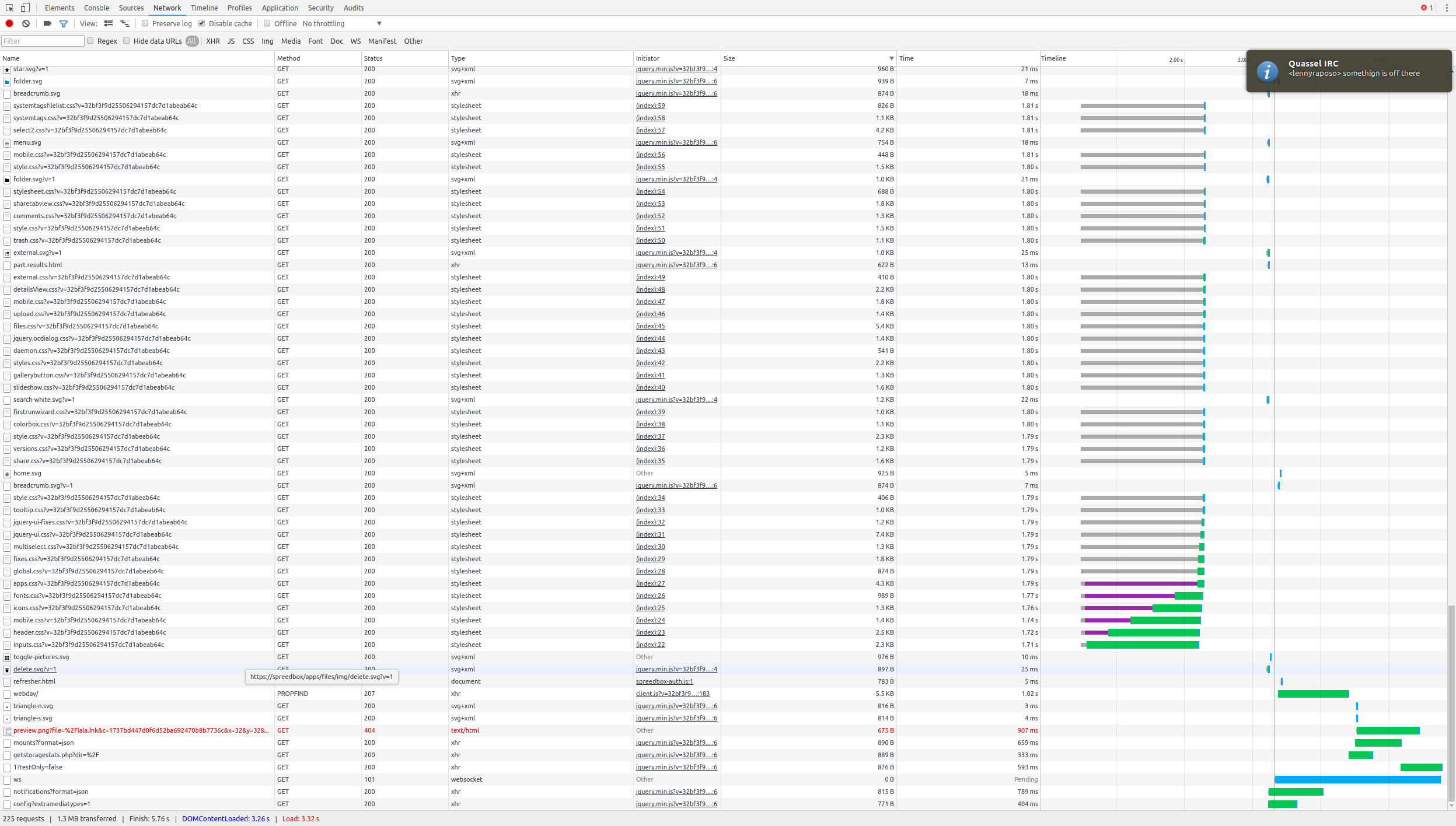This screenshot has height=826, width=1456.
Task: Open initiator link (index):40
Action: point(650,387)
